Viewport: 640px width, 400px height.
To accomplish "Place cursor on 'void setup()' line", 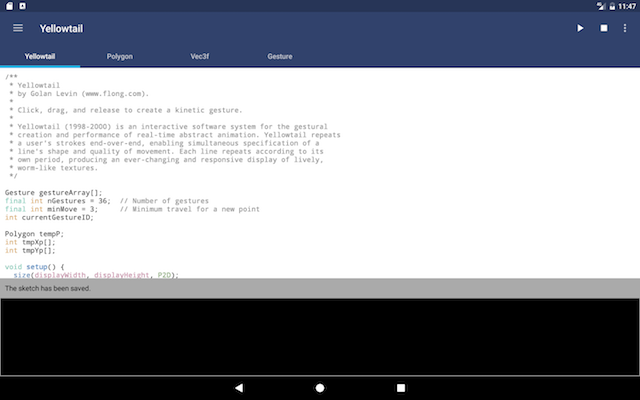I will pyautogui.click(x=35, y=267).
